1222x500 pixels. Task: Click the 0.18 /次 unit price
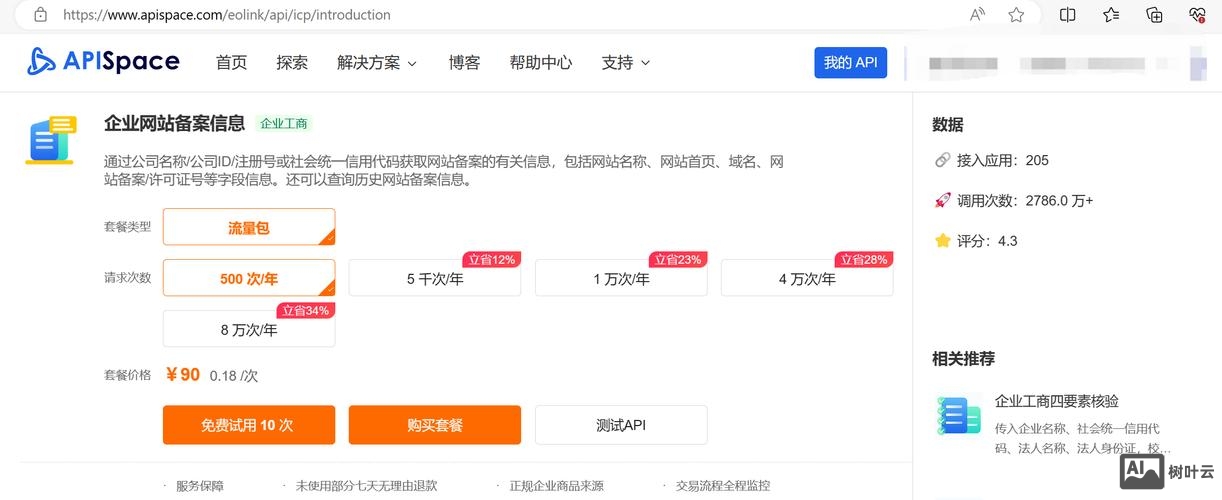234,376
